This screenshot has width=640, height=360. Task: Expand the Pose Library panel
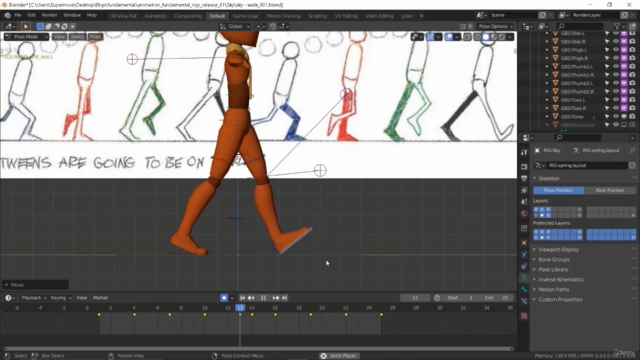pos(553,269)
